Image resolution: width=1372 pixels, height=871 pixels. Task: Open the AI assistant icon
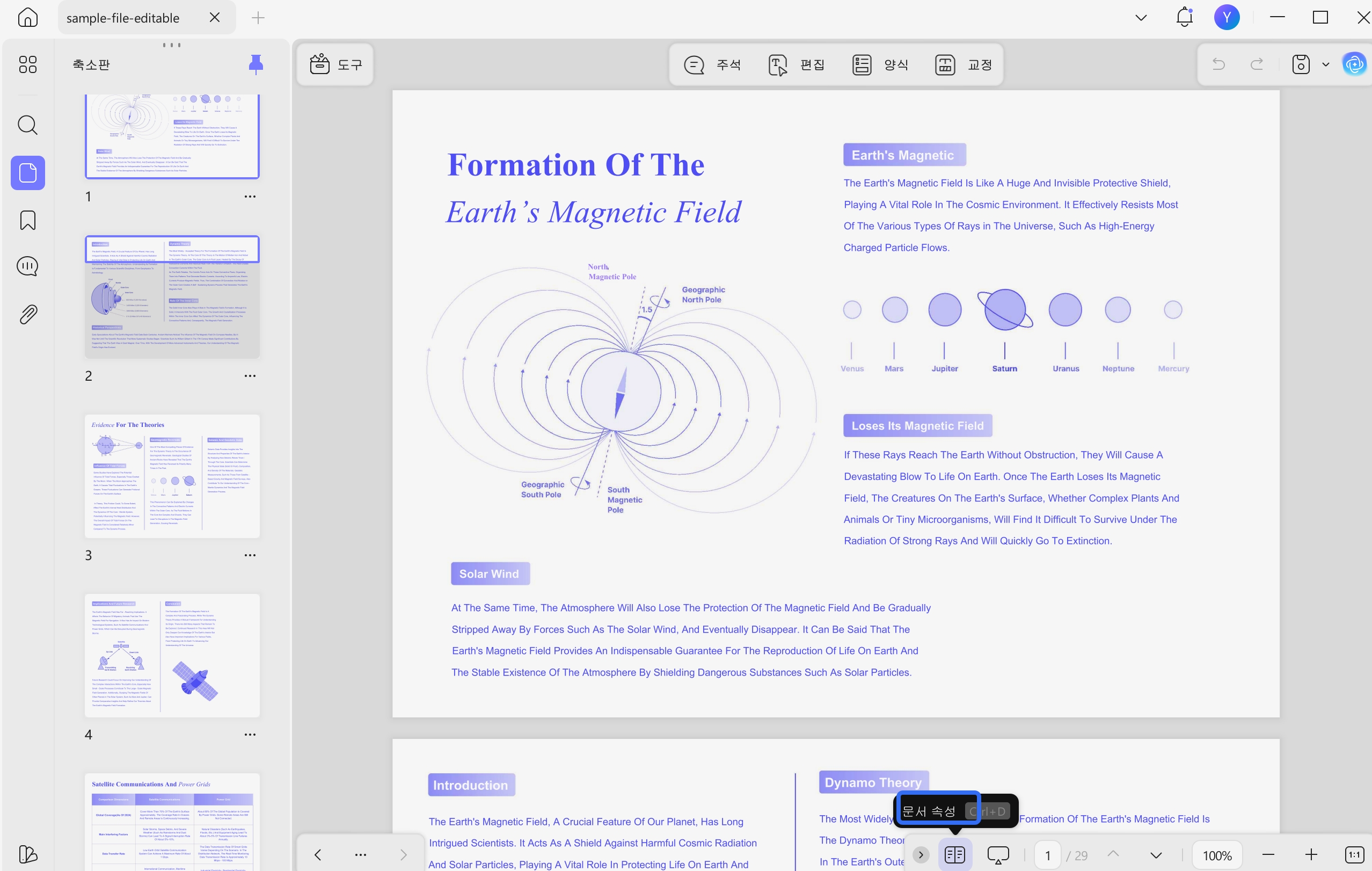pyautogui.click(x=1354, y=64)
